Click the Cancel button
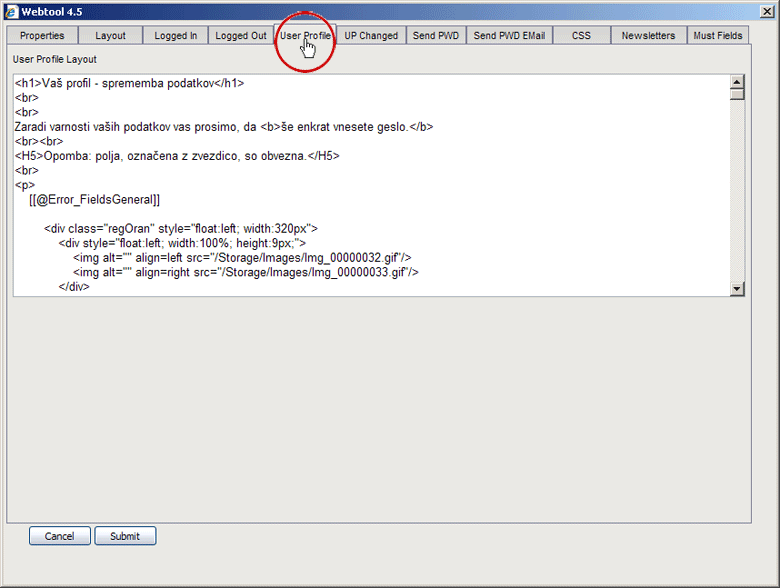Image resolution: width=780 pixels, height=588 pixels. click(60, 536)
